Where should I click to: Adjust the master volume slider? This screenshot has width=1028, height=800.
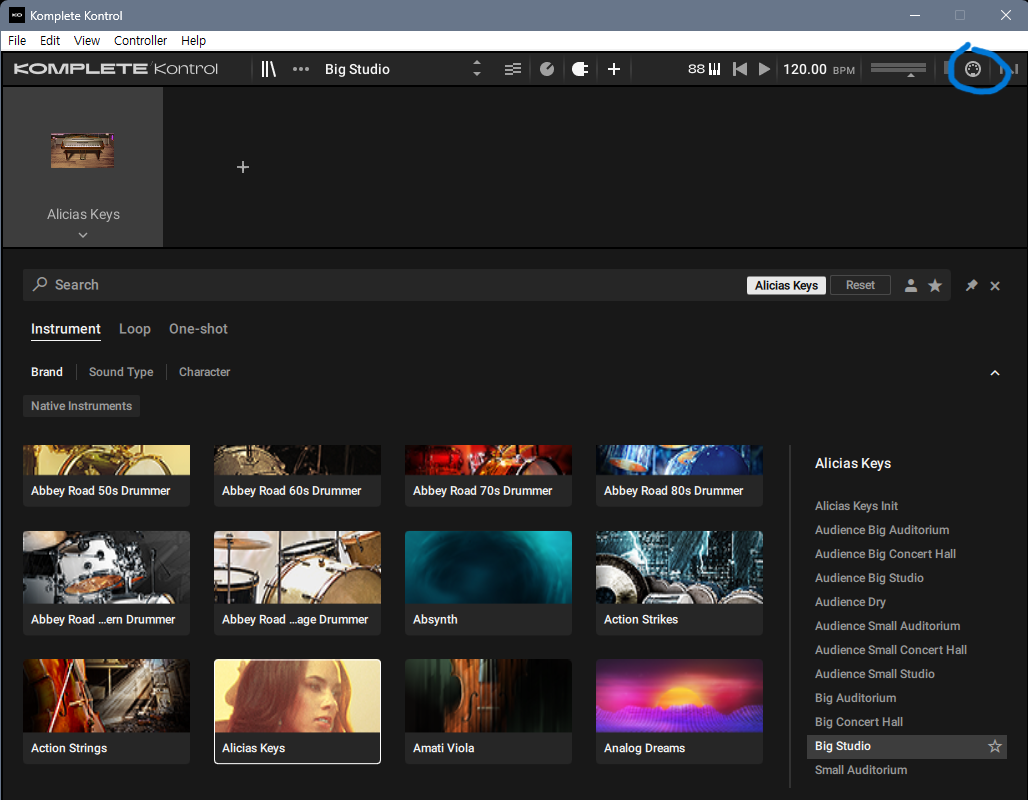(x=898, y=69)
